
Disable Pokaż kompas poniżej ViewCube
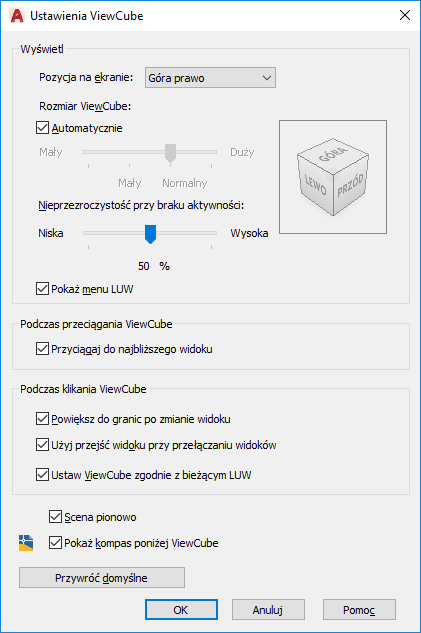click(55, 543)
